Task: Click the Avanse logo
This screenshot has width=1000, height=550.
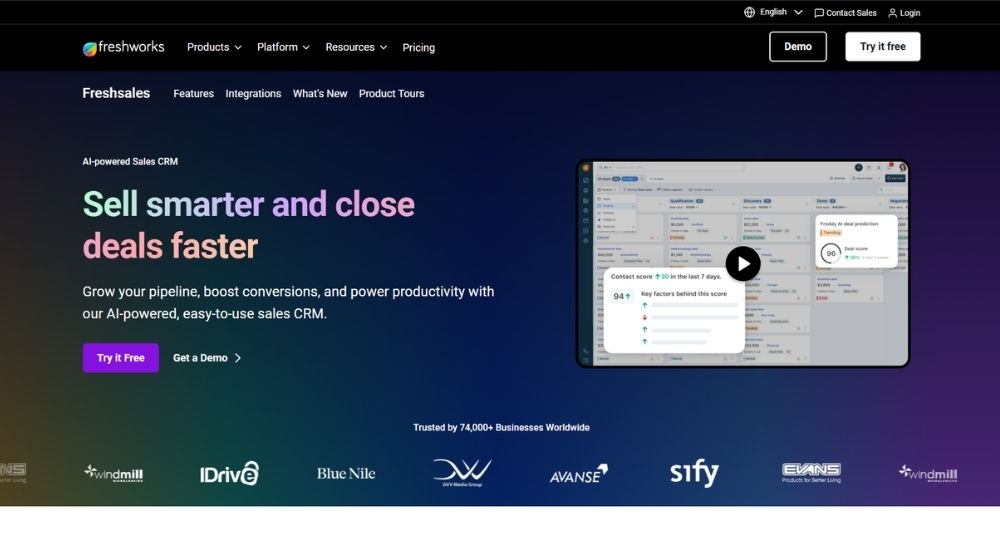Action: (578, 473)
